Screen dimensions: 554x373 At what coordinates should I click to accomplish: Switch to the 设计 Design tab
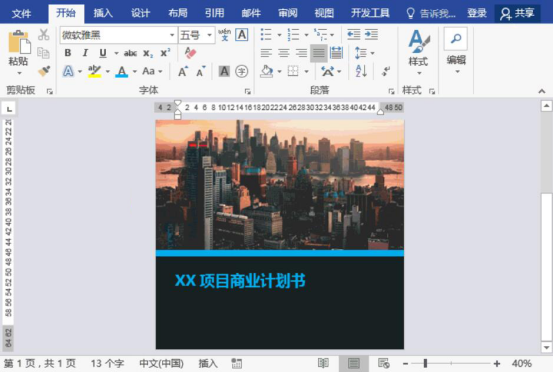point(140,13)
